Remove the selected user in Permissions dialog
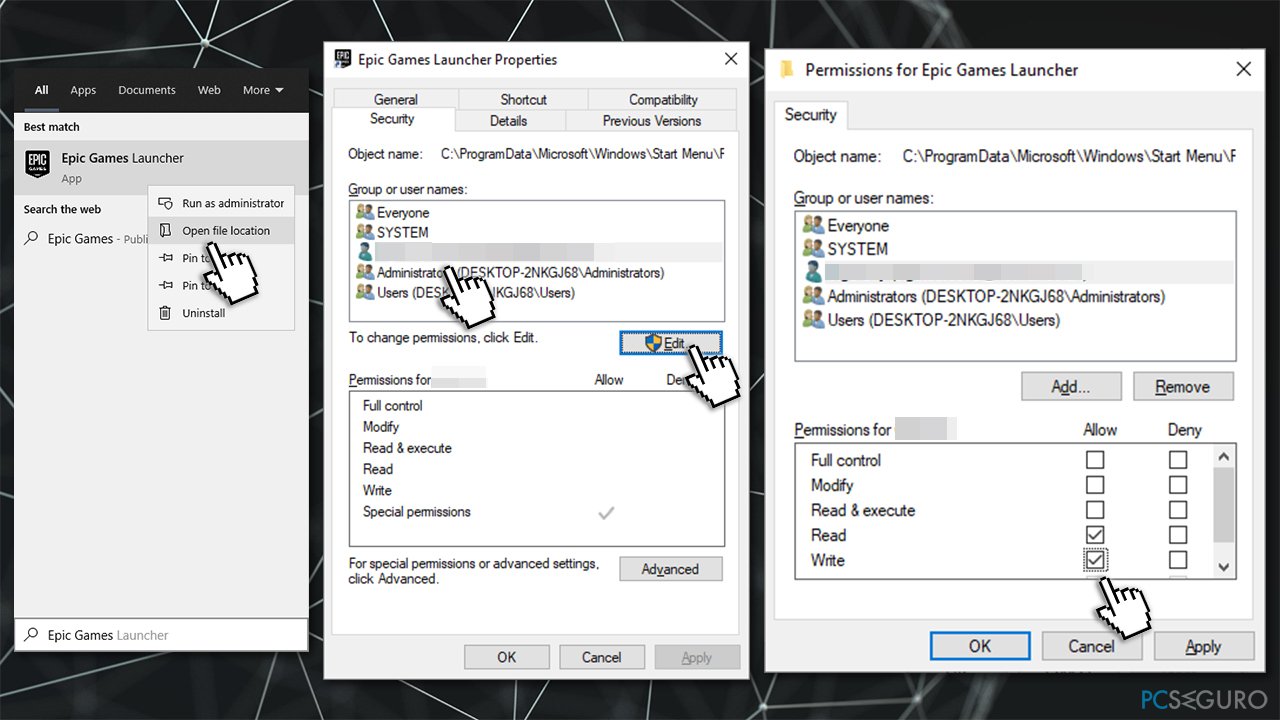Screen dimensions: 1280x720 tap(1183, 387)
